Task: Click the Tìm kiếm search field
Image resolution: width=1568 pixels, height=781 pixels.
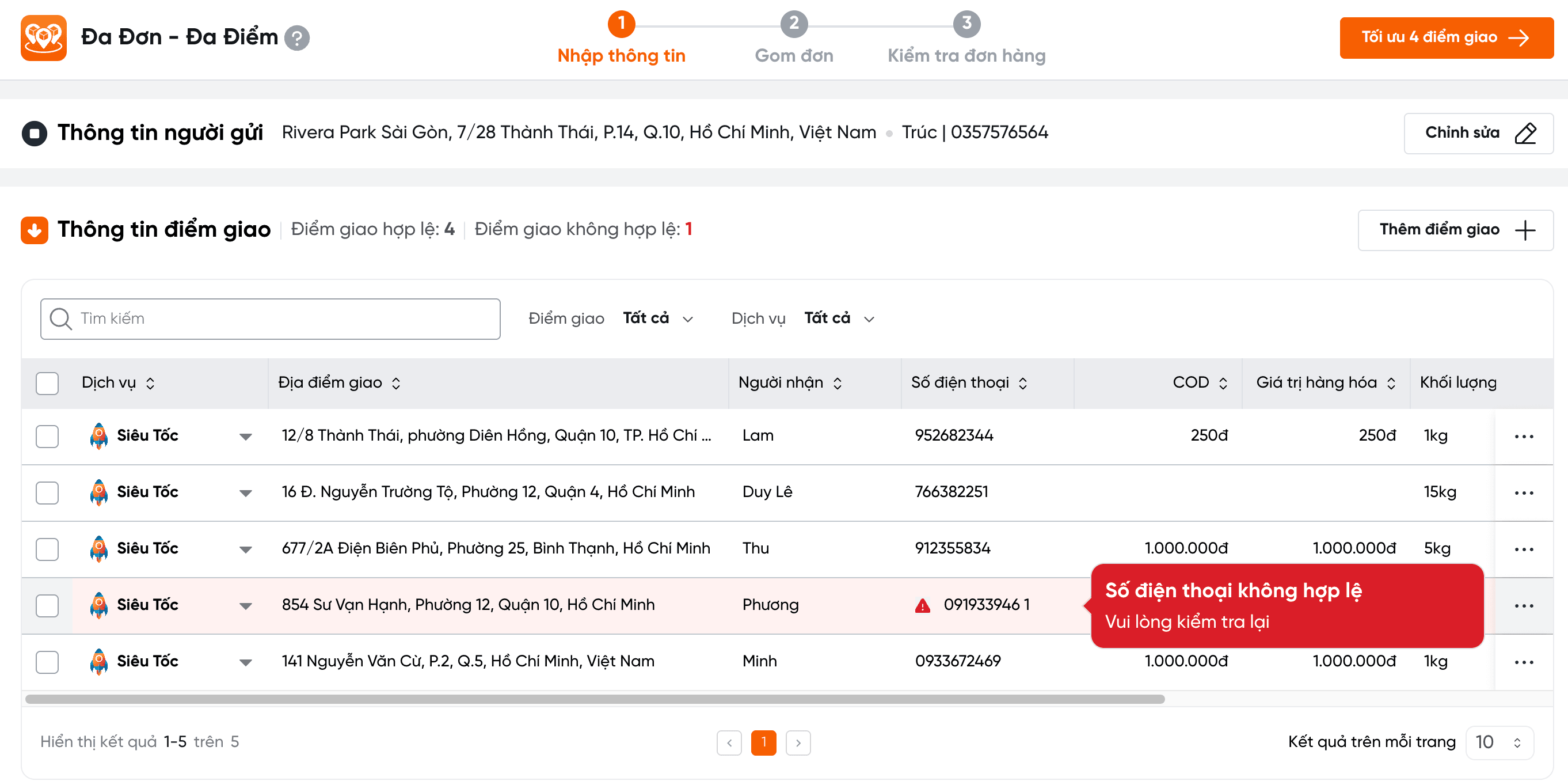Action: pos(271,319)
